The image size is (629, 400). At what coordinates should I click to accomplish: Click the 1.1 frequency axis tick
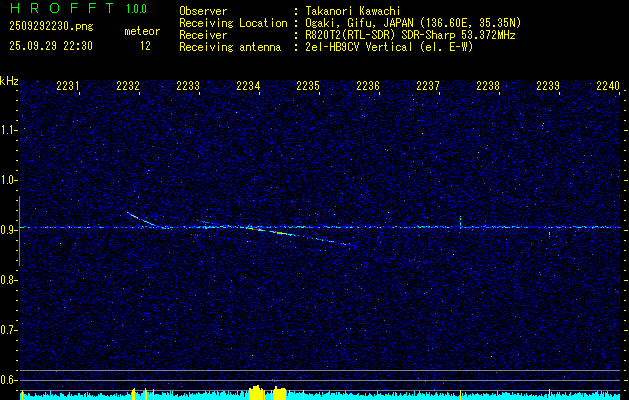(x=9, y=130)
